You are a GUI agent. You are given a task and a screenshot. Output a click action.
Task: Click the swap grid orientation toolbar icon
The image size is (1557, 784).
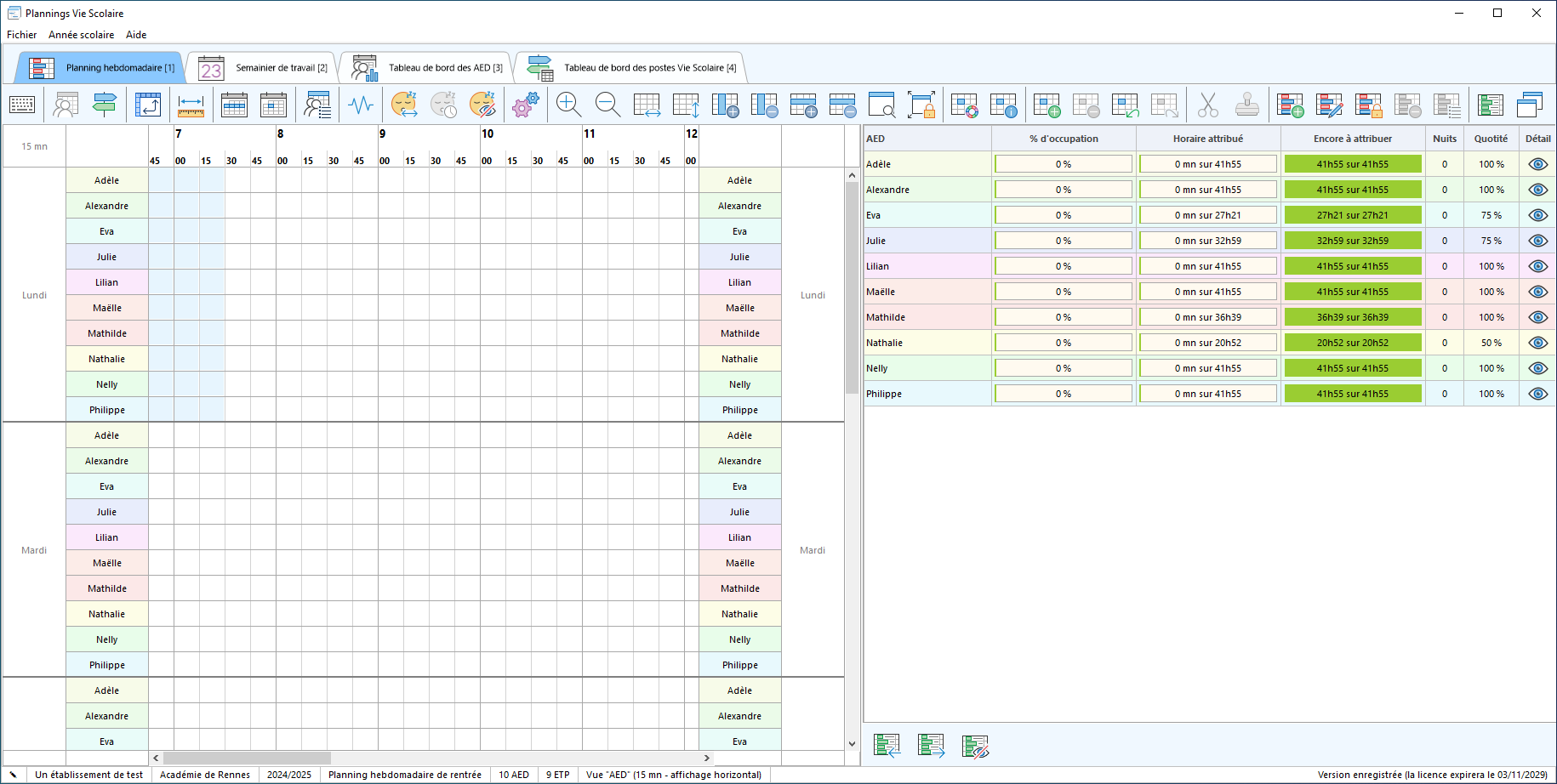148,105
